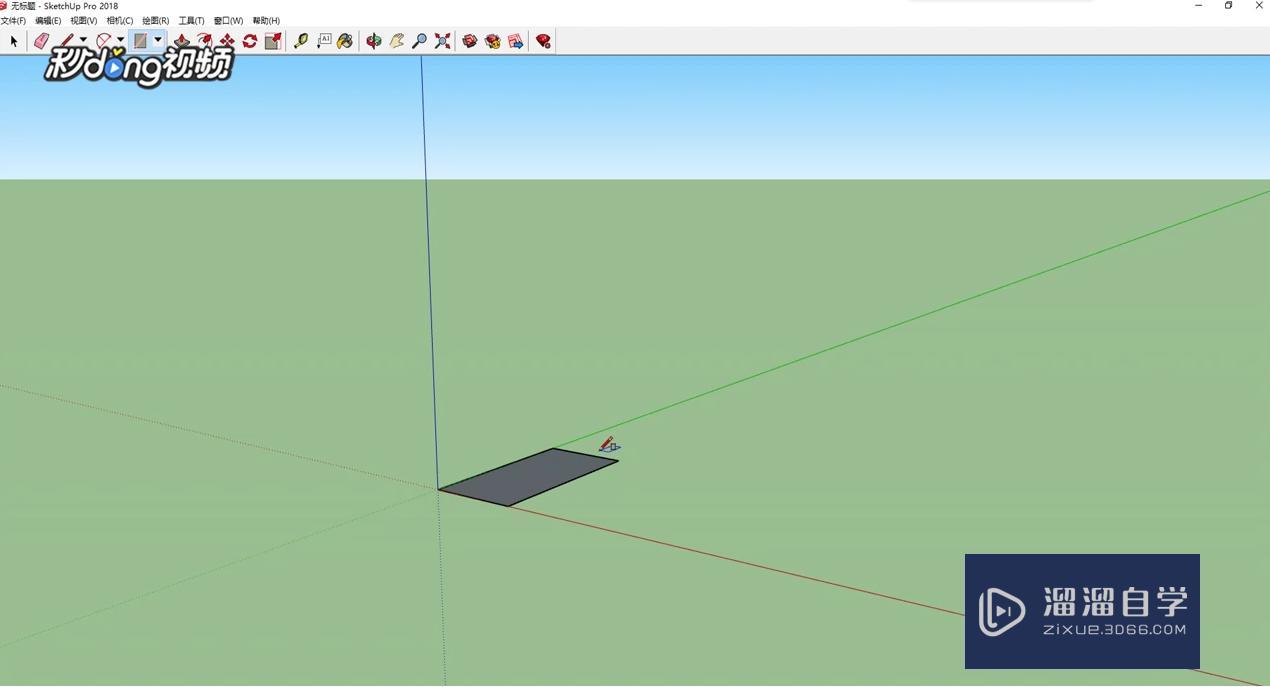
Task: Activate the Line pencil tool
Action: pos(66,41)
